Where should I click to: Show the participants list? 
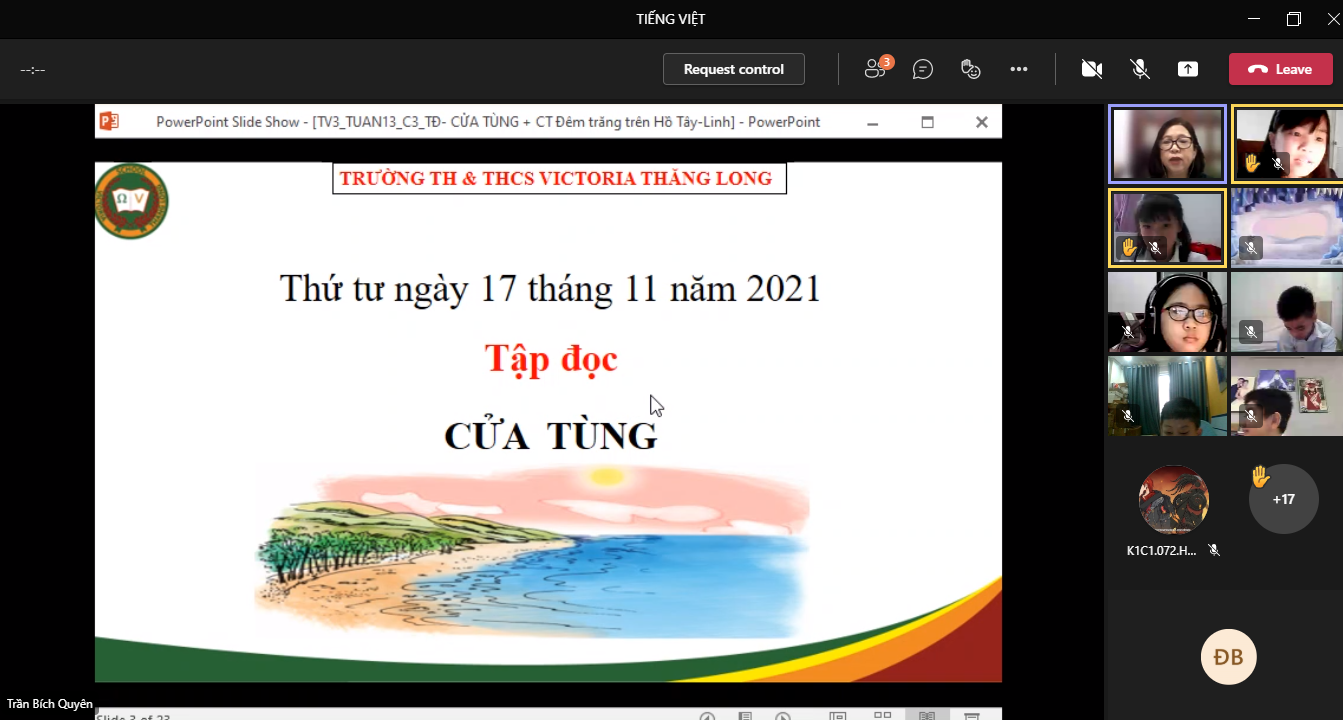pyautogui.click(x=876, y=69)
